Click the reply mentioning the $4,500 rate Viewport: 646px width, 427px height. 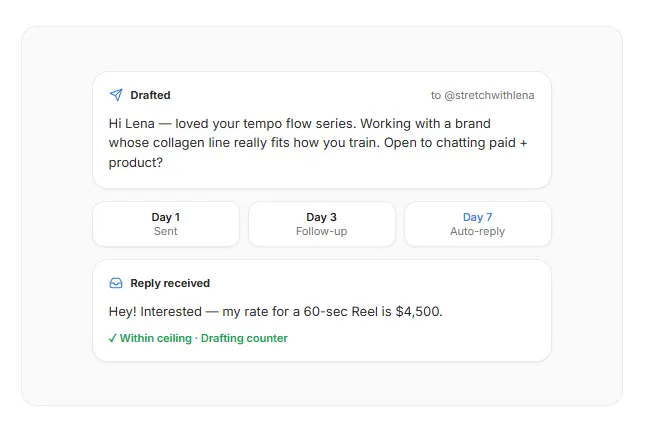[x=275, y=311]
